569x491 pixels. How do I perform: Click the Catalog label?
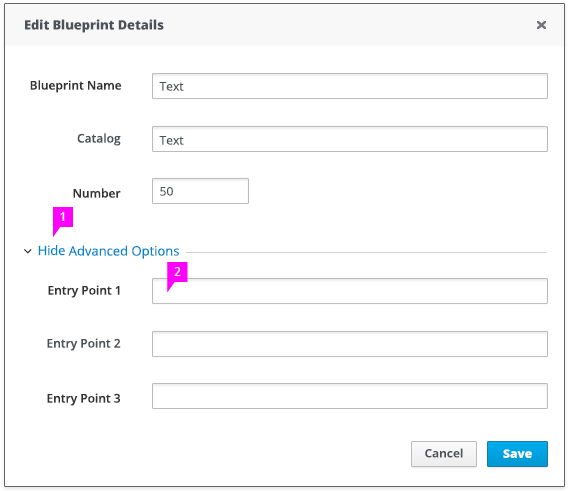[x=99, y=139]
